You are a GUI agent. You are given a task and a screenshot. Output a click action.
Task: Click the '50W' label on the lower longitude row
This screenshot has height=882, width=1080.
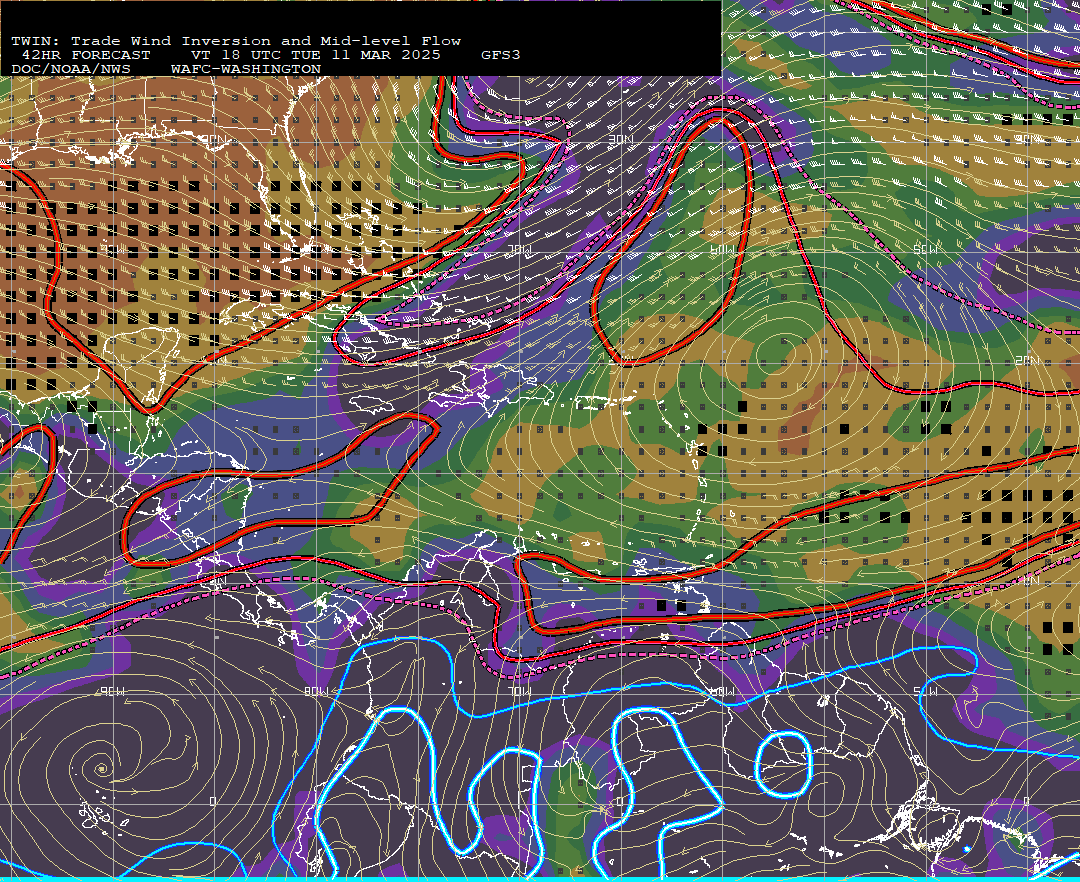925,691
